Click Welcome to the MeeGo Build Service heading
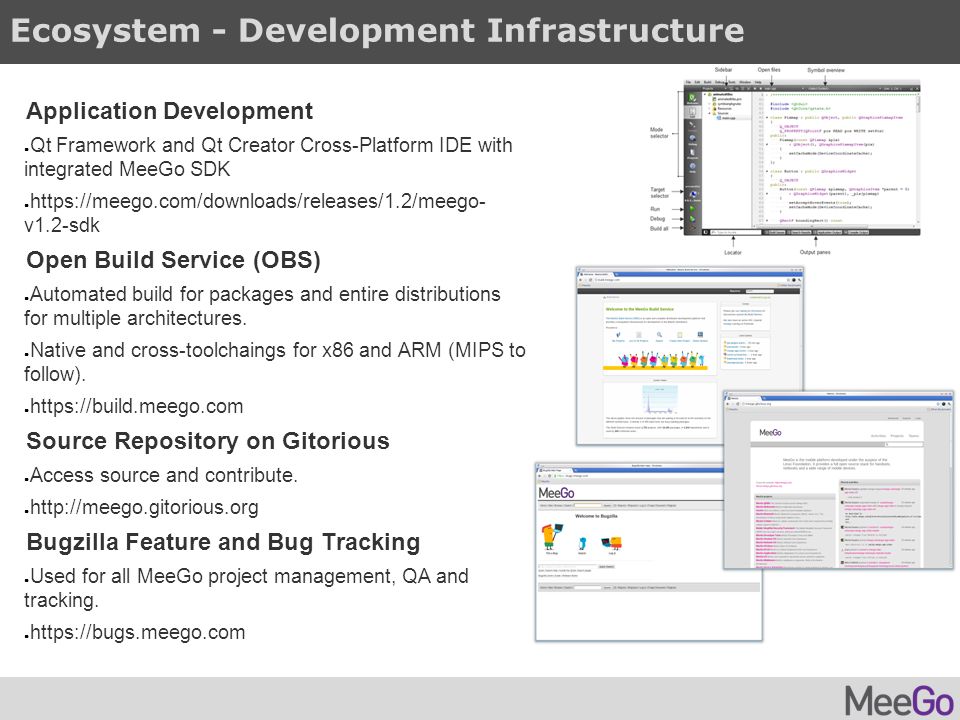 pyautogui.click(x=640, y=309)
